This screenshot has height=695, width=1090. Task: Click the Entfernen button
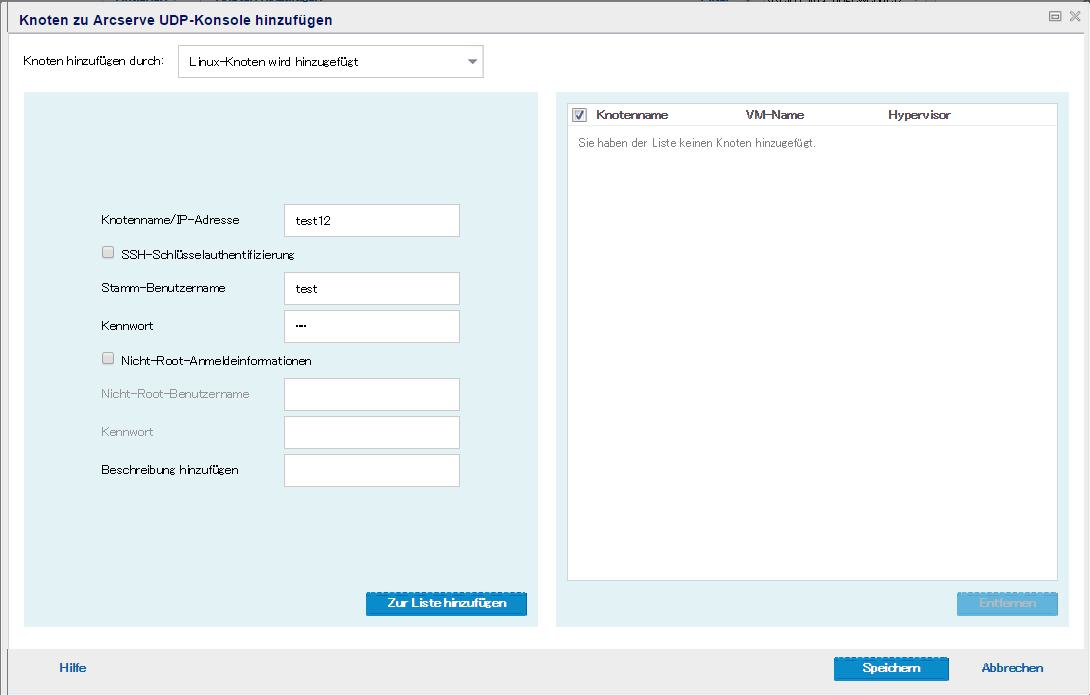click(1007, 603)
